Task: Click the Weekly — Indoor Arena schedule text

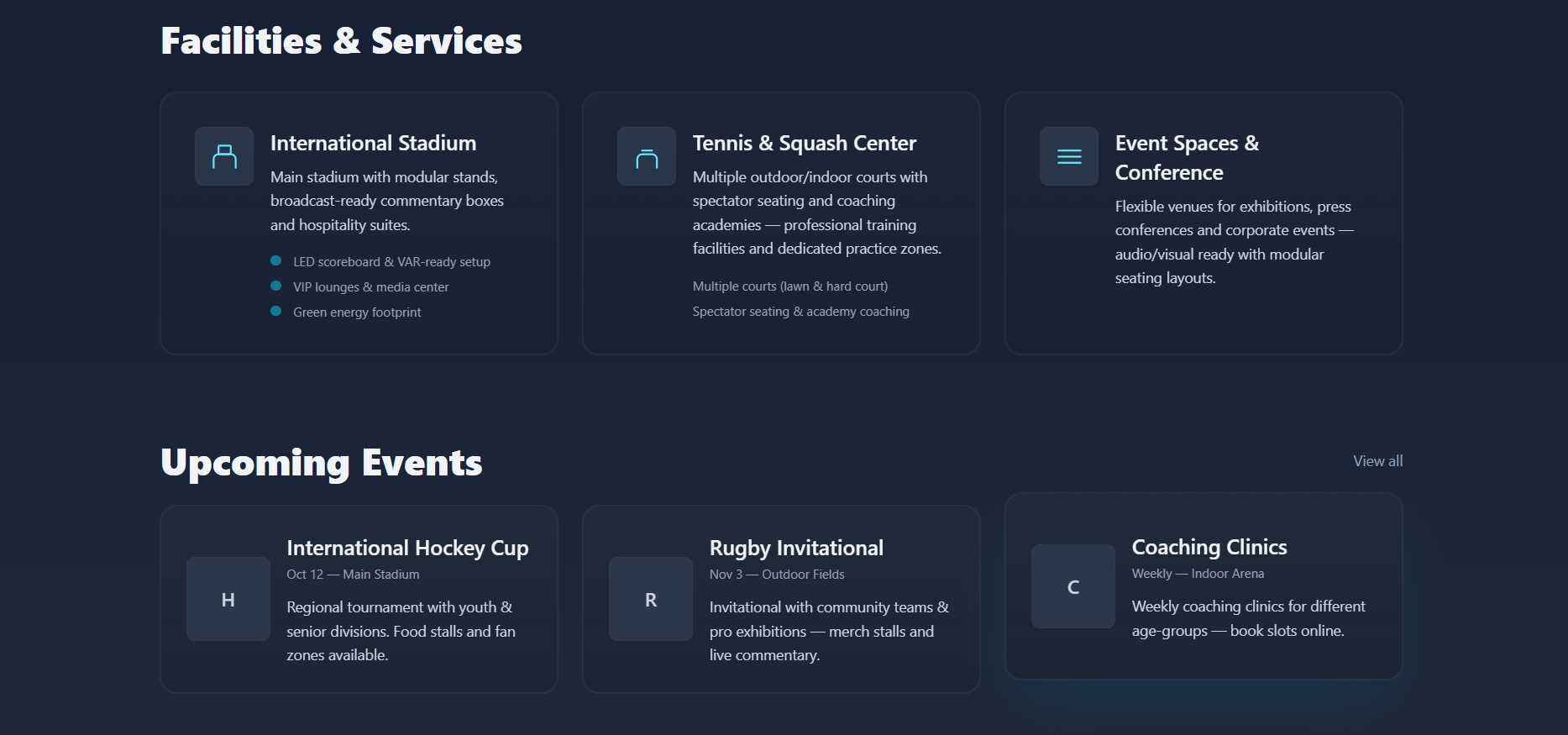Action: tap(1198, 574)
